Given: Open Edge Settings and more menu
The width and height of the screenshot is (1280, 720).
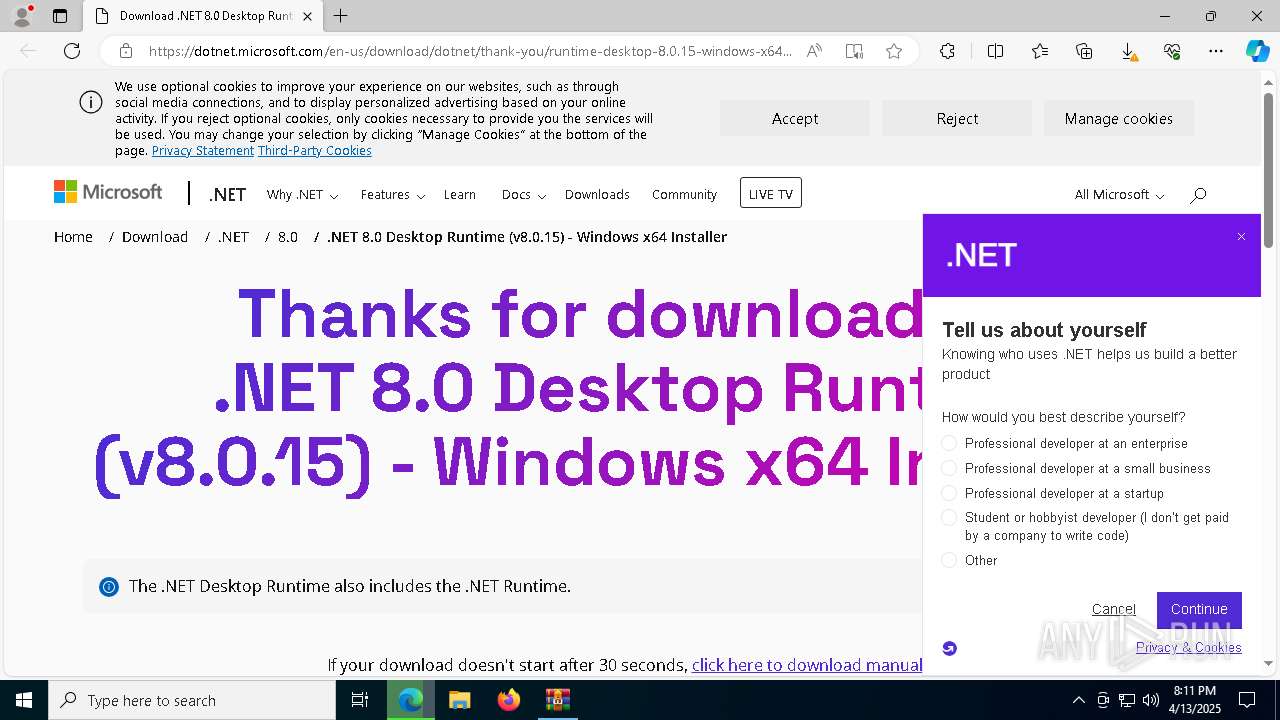Looking at the screenshot, I should 1216,51.
